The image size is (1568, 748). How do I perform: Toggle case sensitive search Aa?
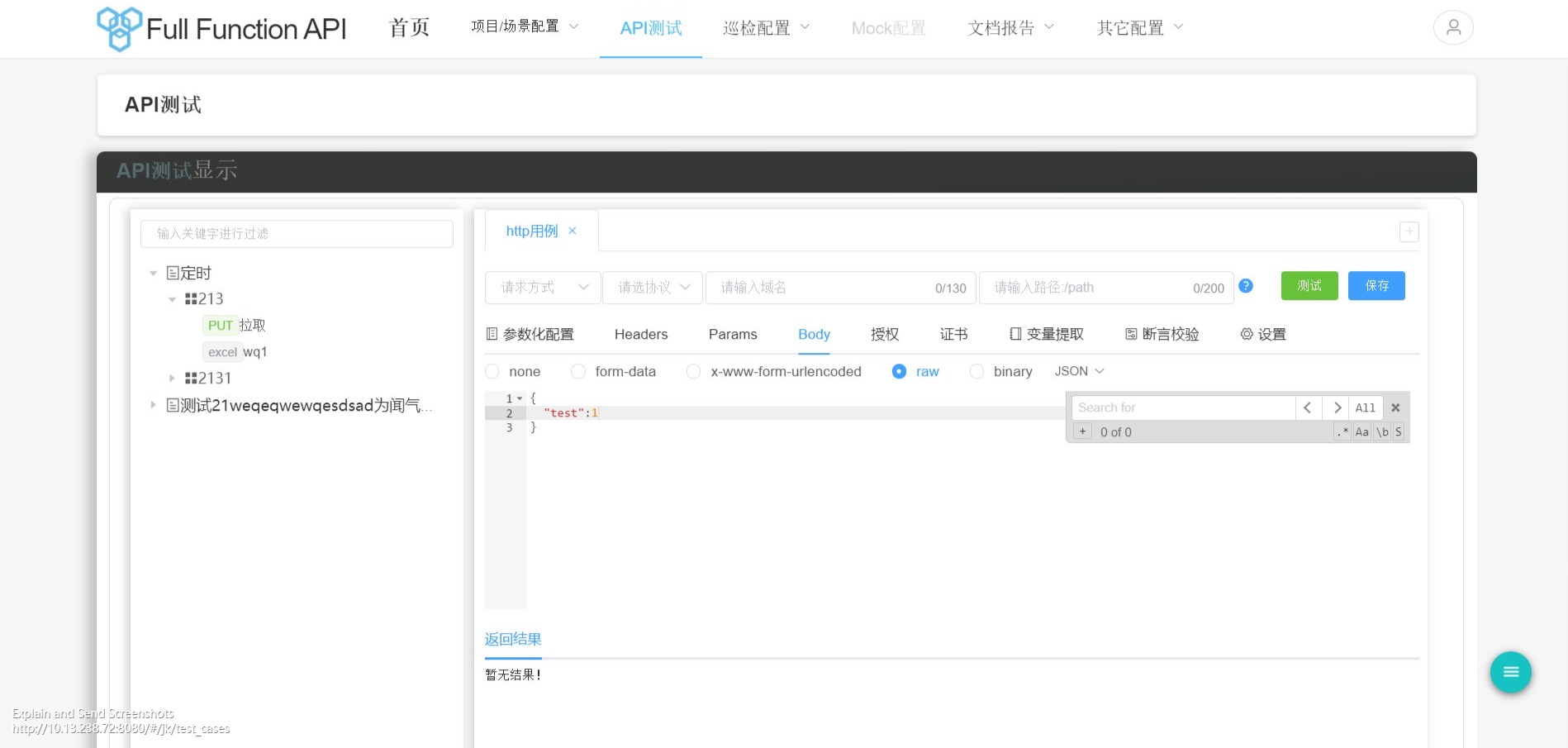pos(1362,431)
